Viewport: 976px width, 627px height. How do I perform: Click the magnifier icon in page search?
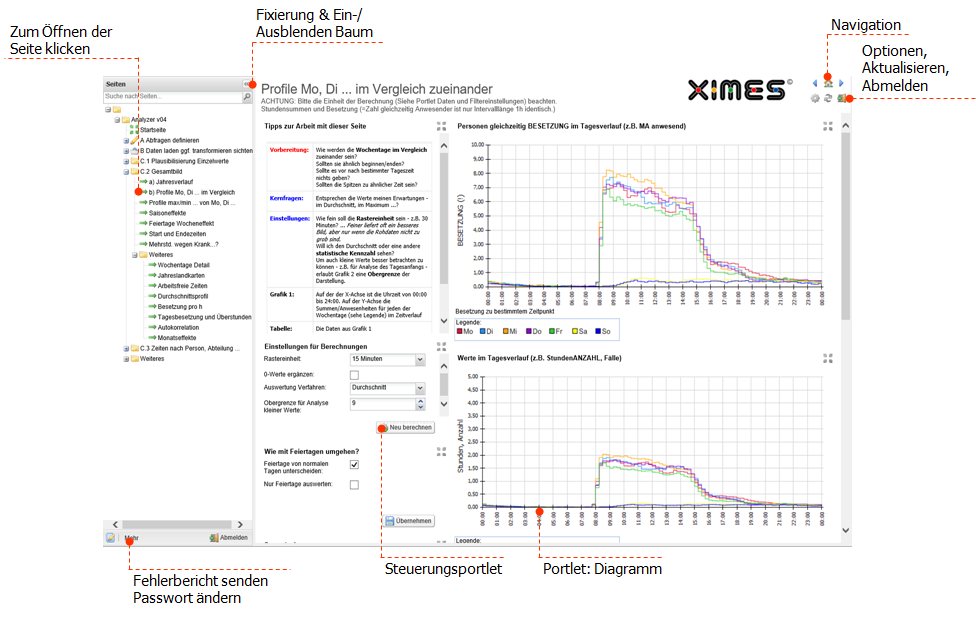(247, 97)
